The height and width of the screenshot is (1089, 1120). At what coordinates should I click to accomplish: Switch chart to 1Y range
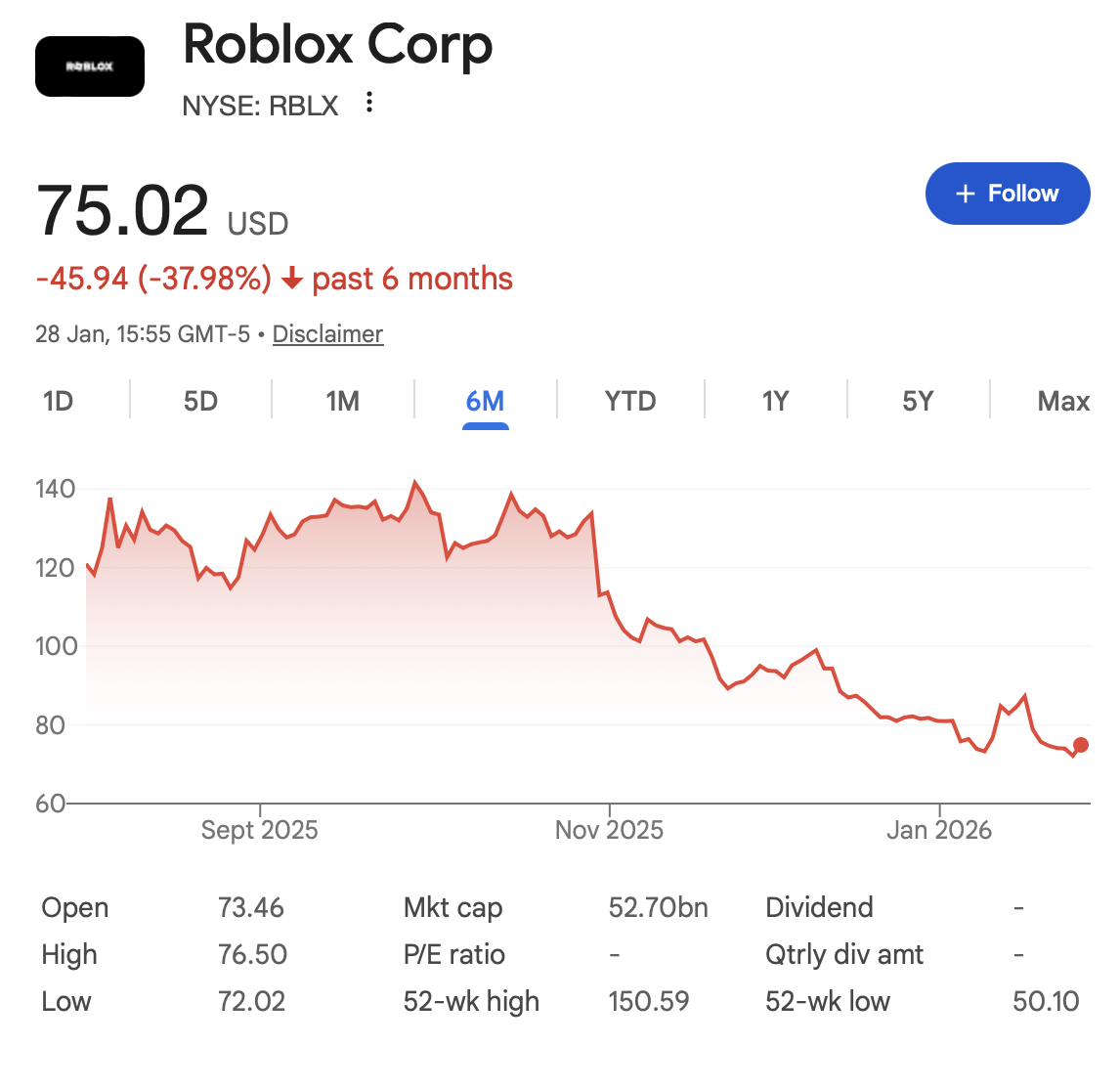pos(775,401)
